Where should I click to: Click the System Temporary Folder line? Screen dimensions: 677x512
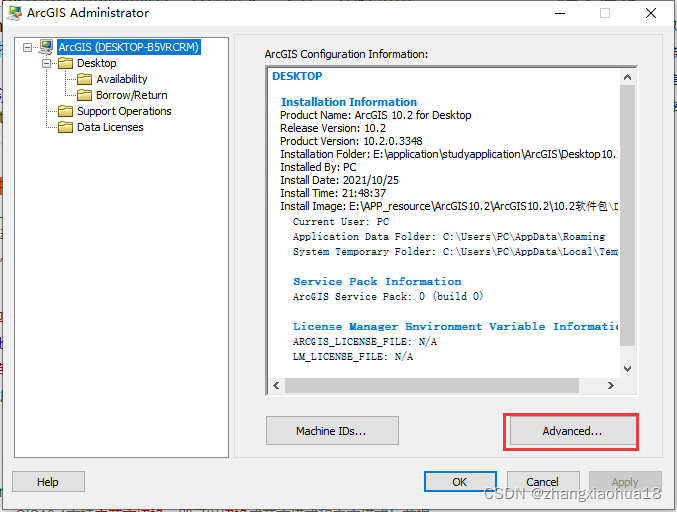[x=455, y=252]
